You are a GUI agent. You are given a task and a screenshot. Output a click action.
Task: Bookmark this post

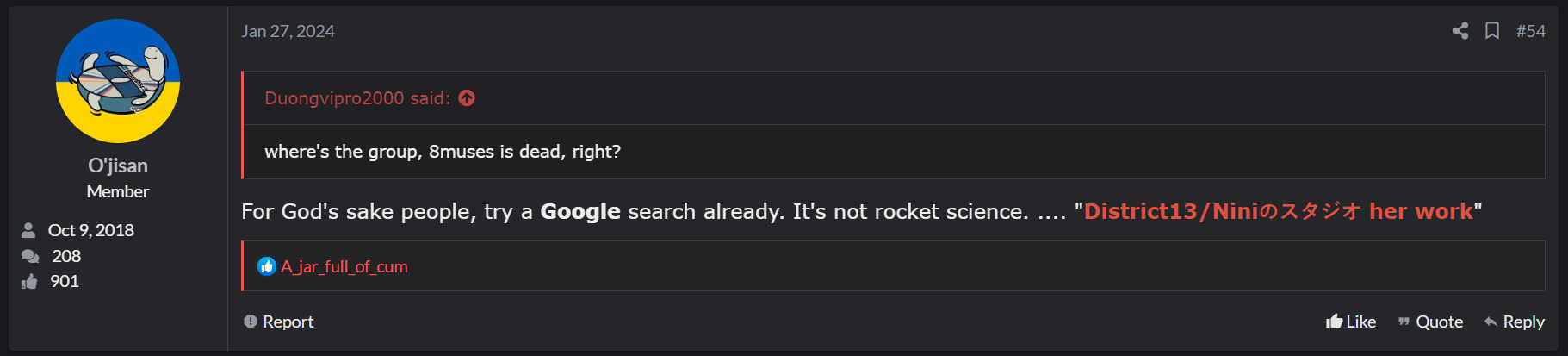click(1492, 31)
